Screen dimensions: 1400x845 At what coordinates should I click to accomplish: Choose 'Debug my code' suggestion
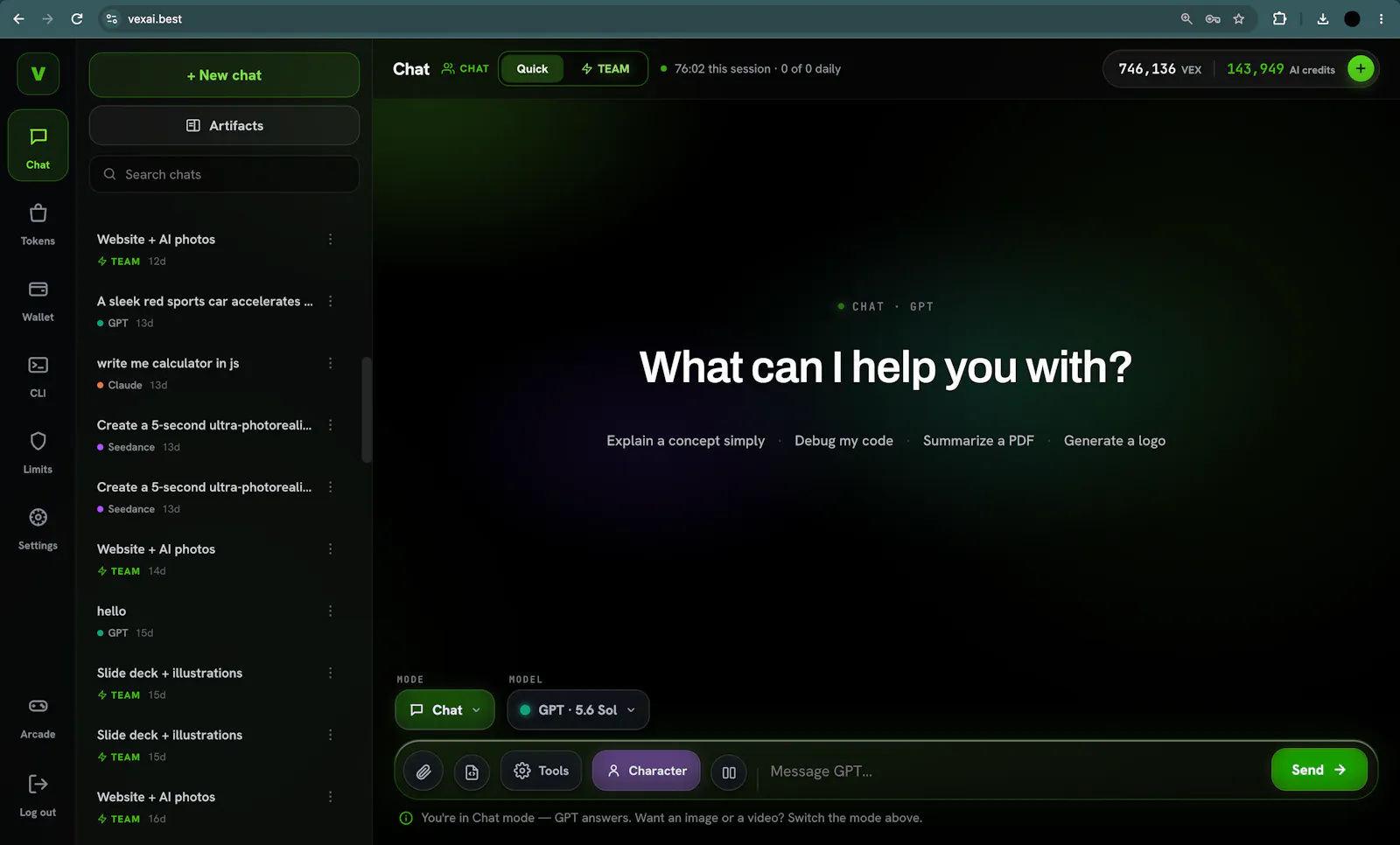843,441
